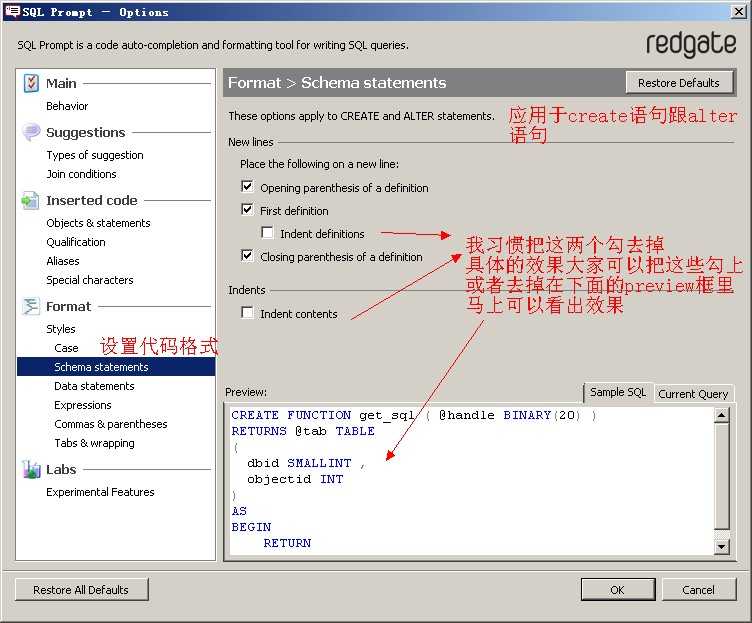Uncheck Closing parenthesis of a definition
The image size is (752, 623).
click(x=247, y=256)
